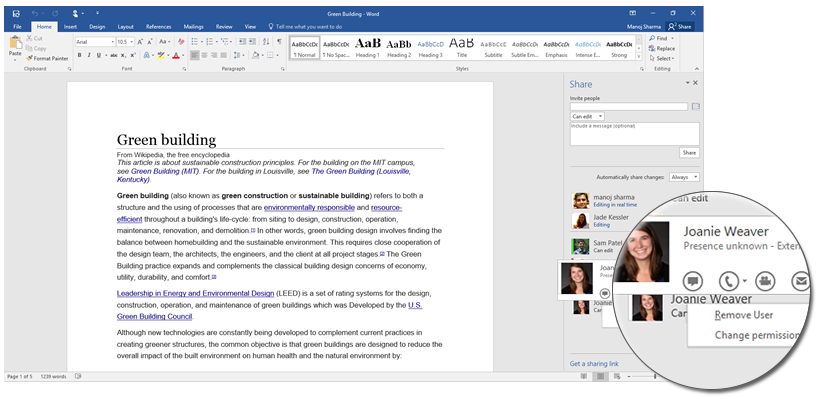This screenshot has width=820, height=399.
Task: Click the red font color button
Action: tap(176, 55)
